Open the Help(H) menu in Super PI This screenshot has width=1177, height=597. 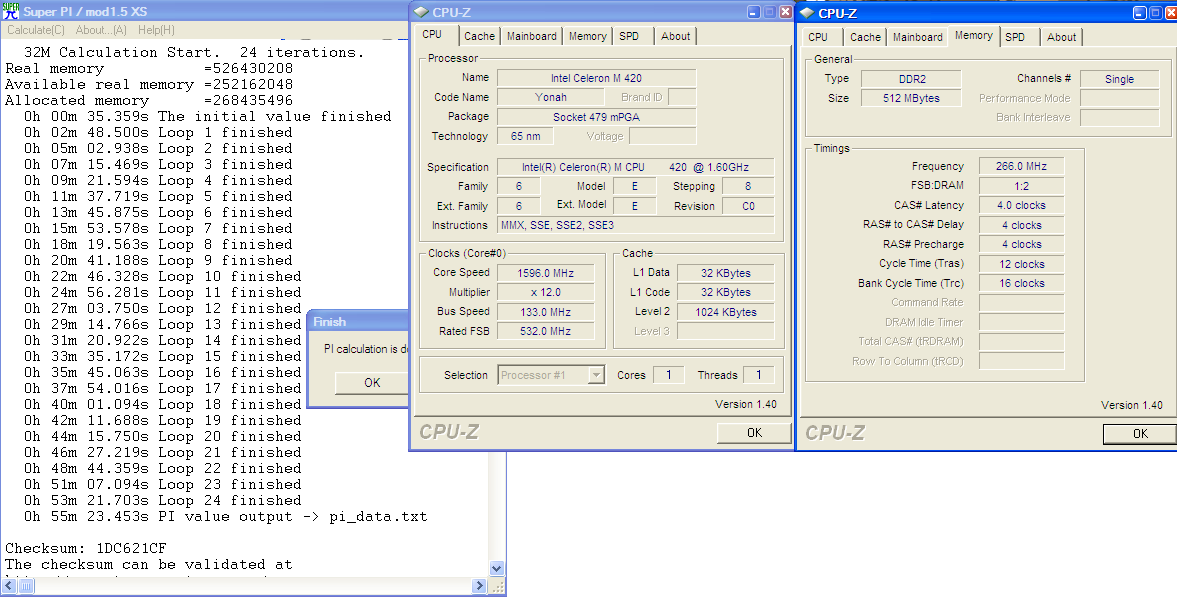(x=156, y=30)
